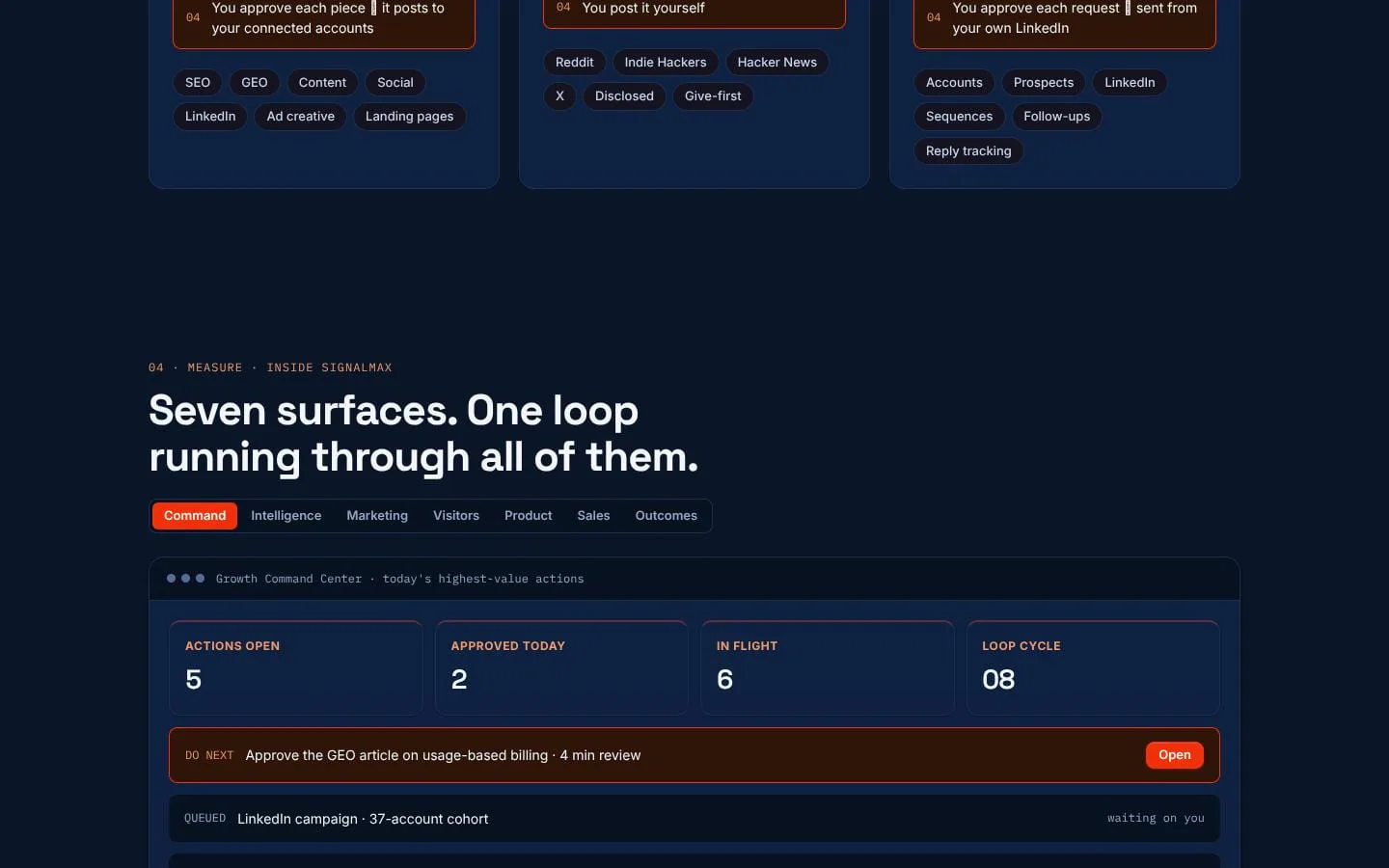
Task: Click the Prospects tag
Action: [x=1044, y=83]
